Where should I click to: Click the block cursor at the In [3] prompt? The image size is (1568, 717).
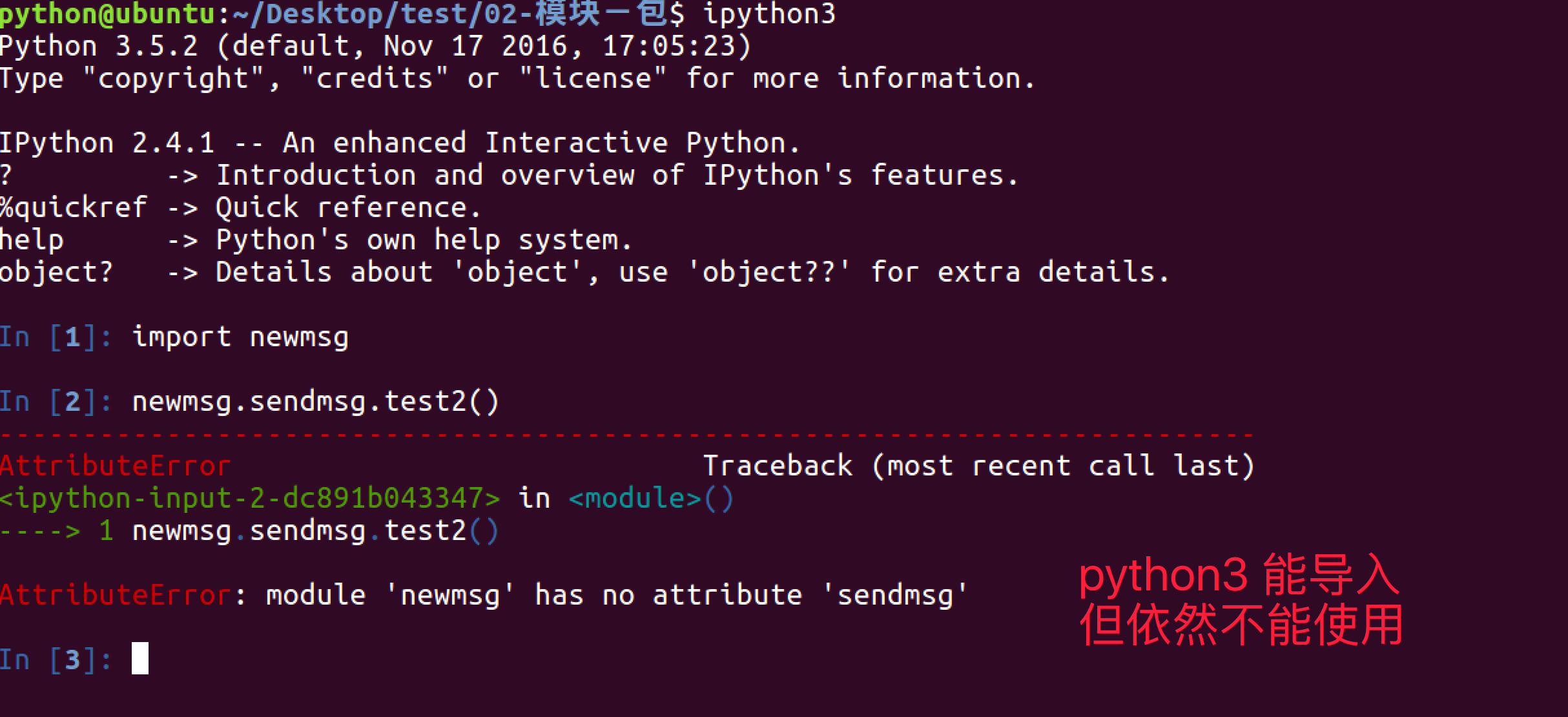[140, 658]
